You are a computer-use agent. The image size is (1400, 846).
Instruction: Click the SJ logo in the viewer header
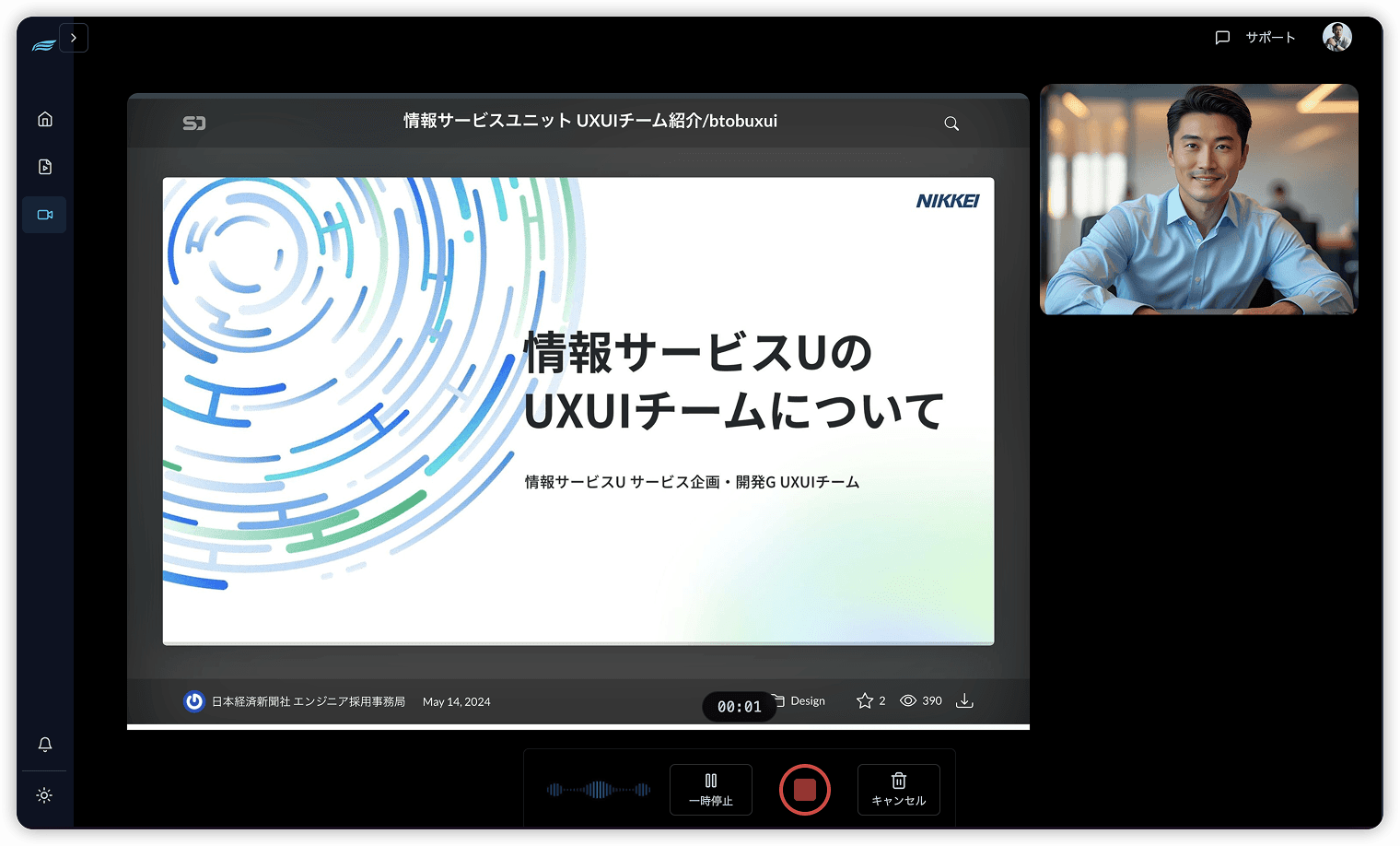194,122
